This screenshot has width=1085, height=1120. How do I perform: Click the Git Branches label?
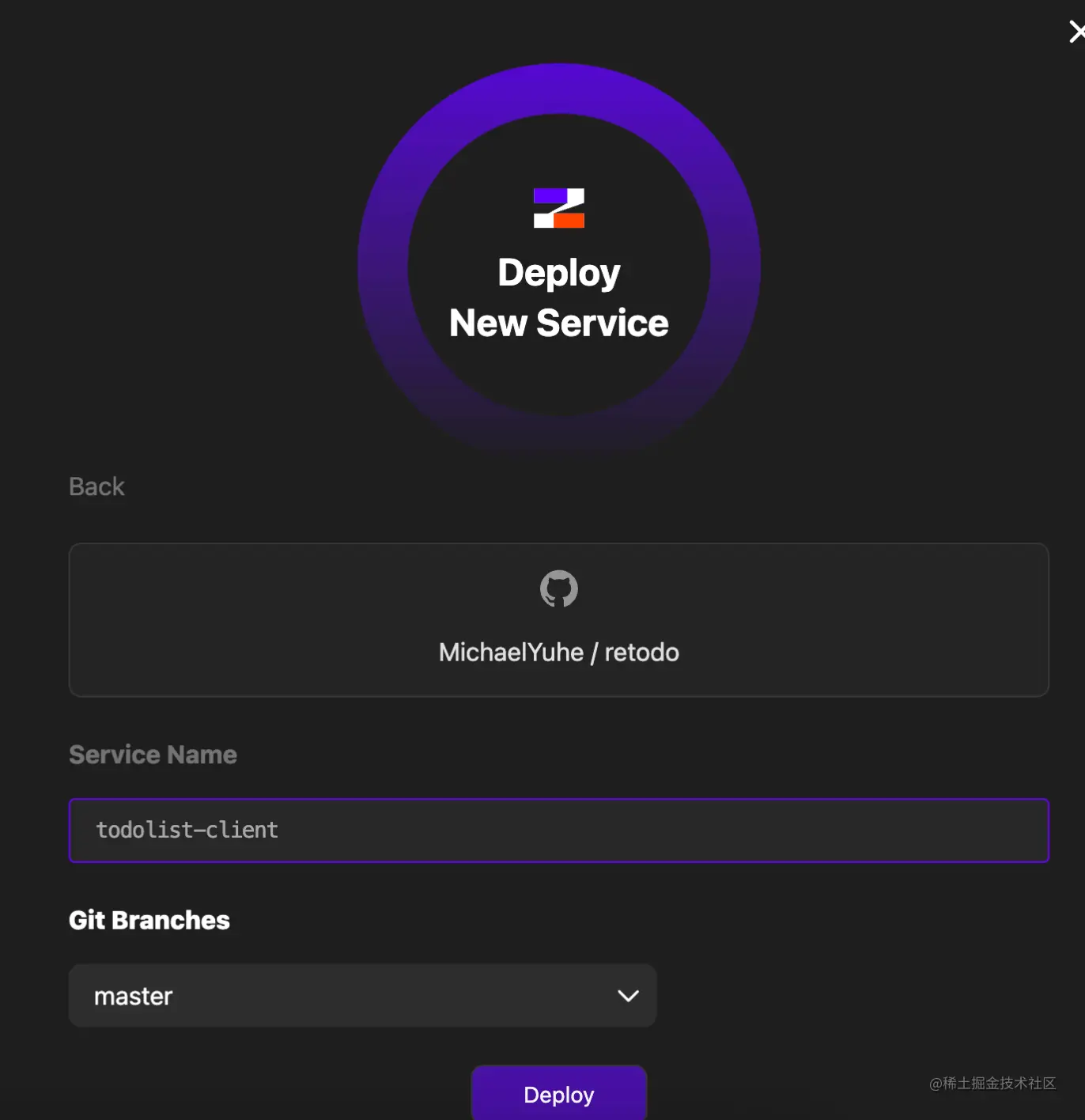149,920
